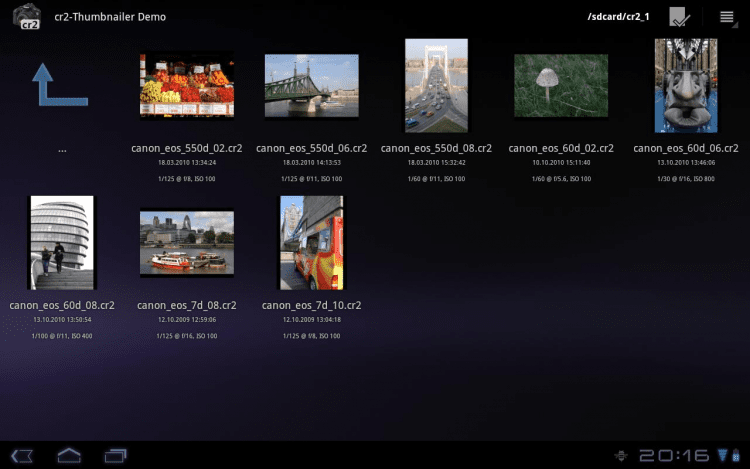Select file name canon_eos_7d_10.cr2
The height and width of the screenshot is (469, 750).
coord(311,305)
